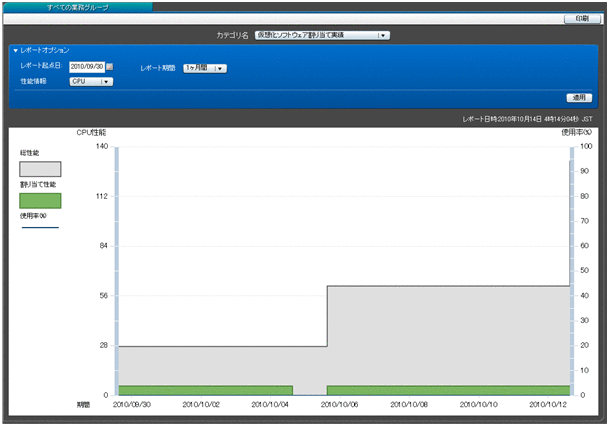Open the レポート期間 period dropdown
The image size is (611, 428).
[x=205, y=68]
